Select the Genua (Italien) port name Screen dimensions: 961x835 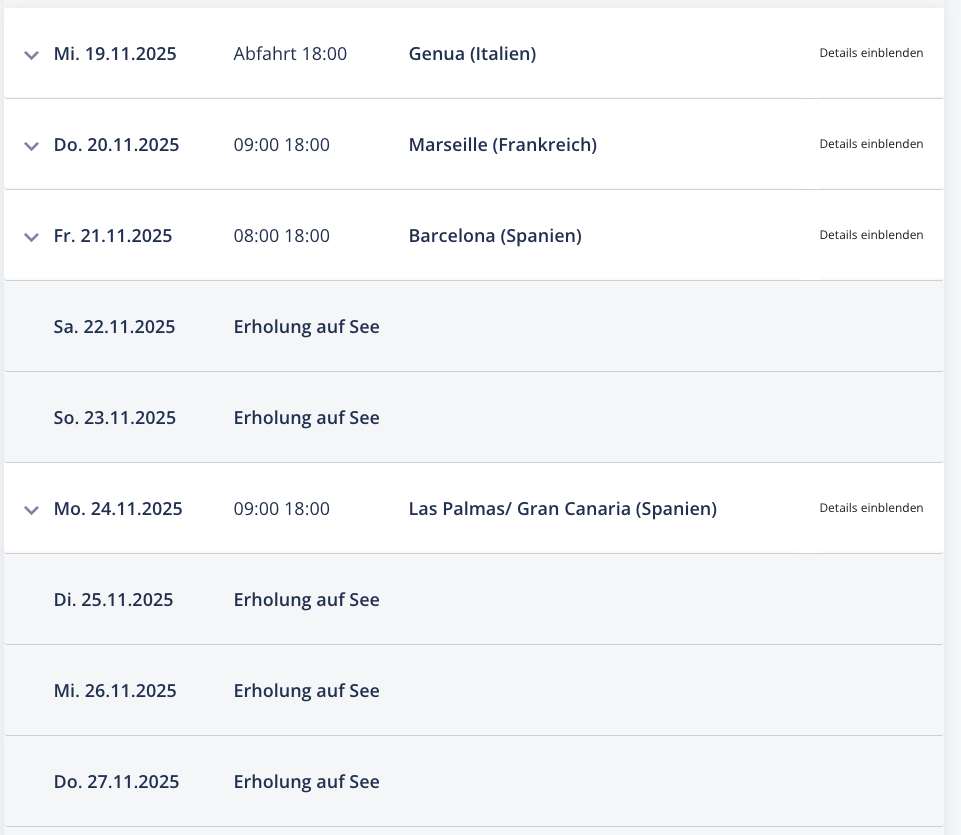(x=473, y=54)
